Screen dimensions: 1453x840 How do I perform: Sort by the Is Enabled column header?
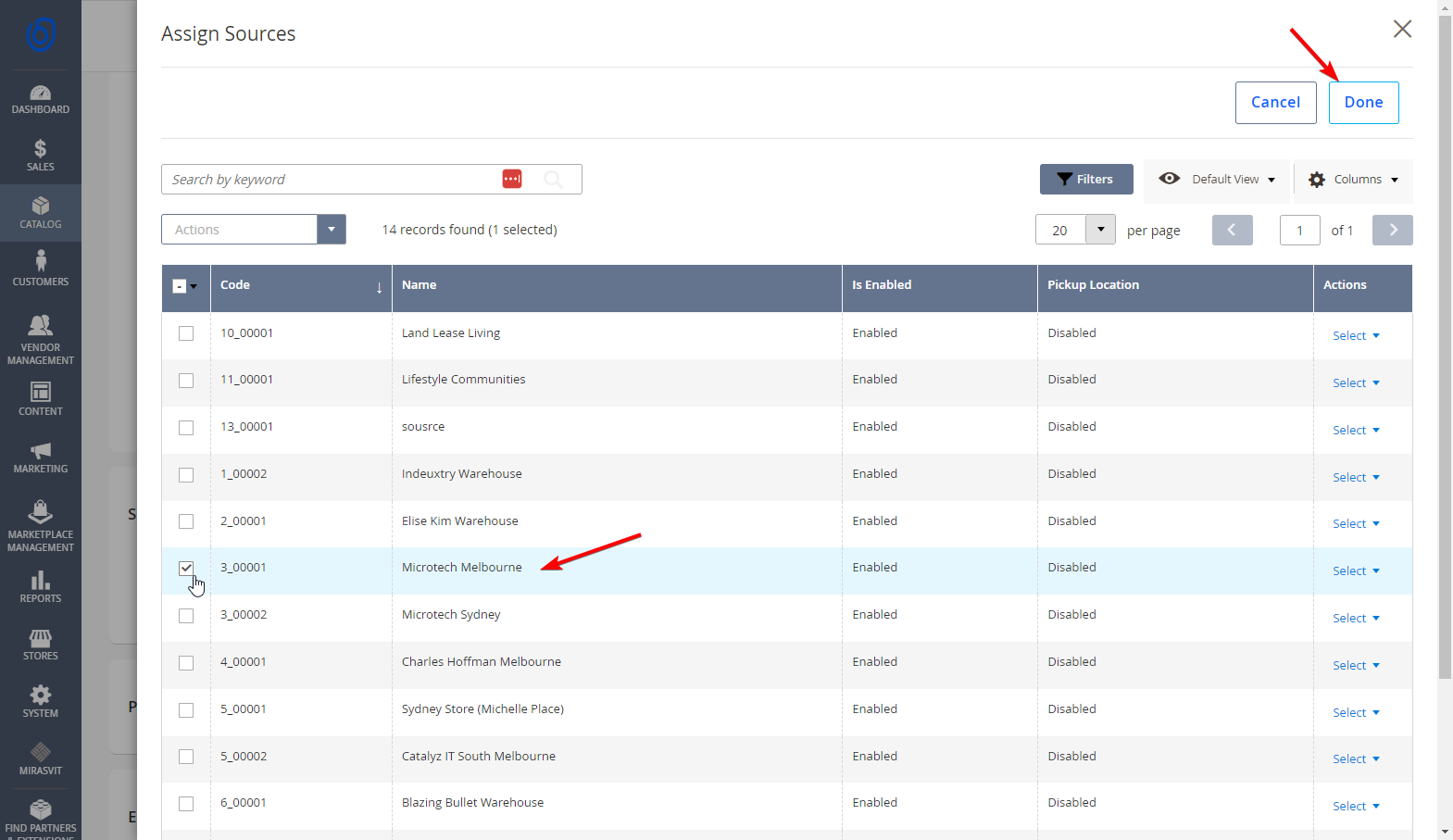(x=940, y=288)
